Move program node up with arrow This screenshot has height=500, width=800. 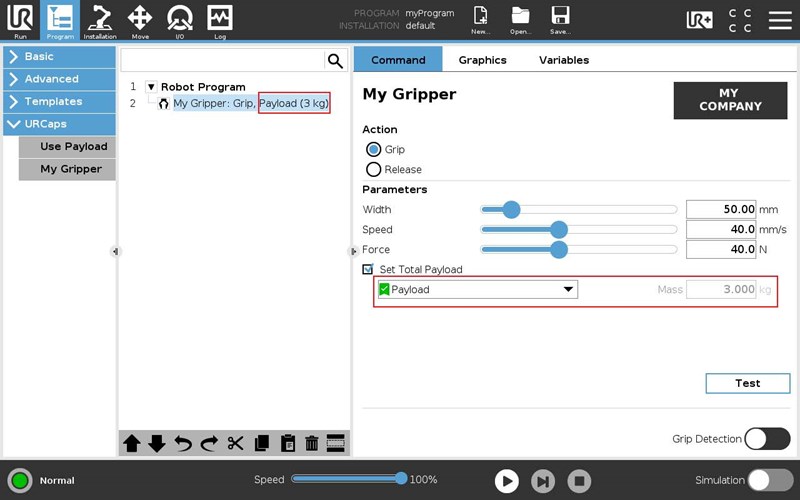coord(132,443)
